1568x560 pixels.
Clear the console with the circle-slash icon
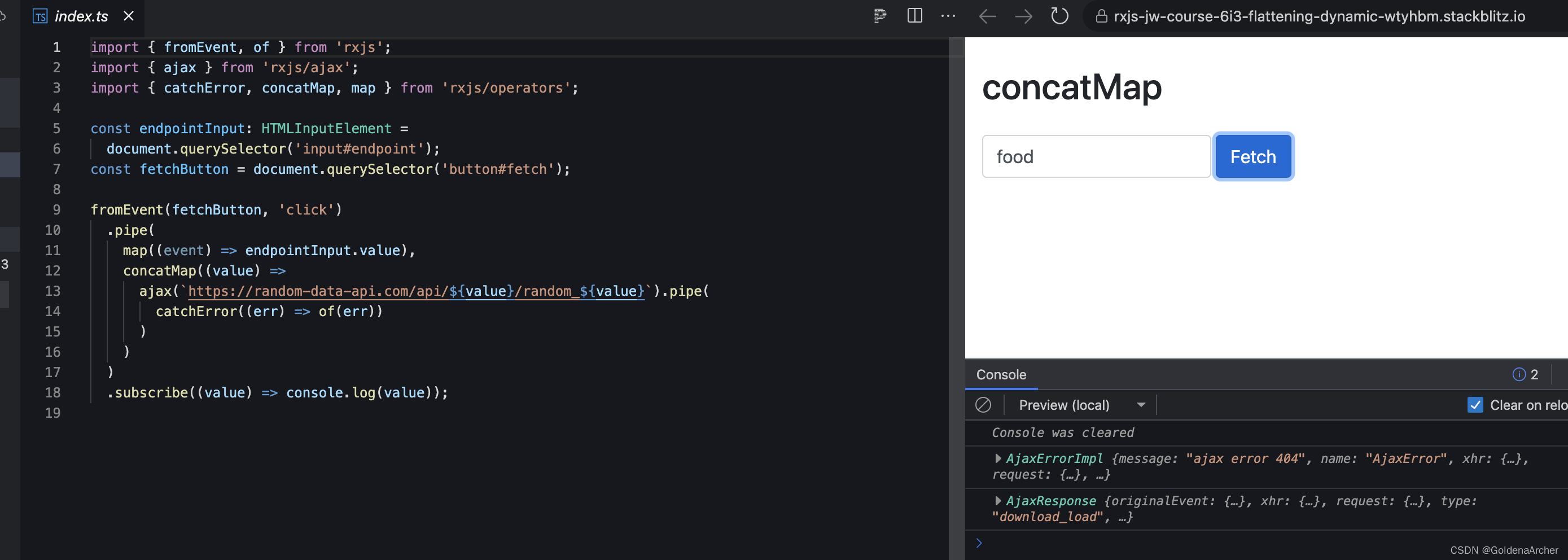tap(983, 405)
